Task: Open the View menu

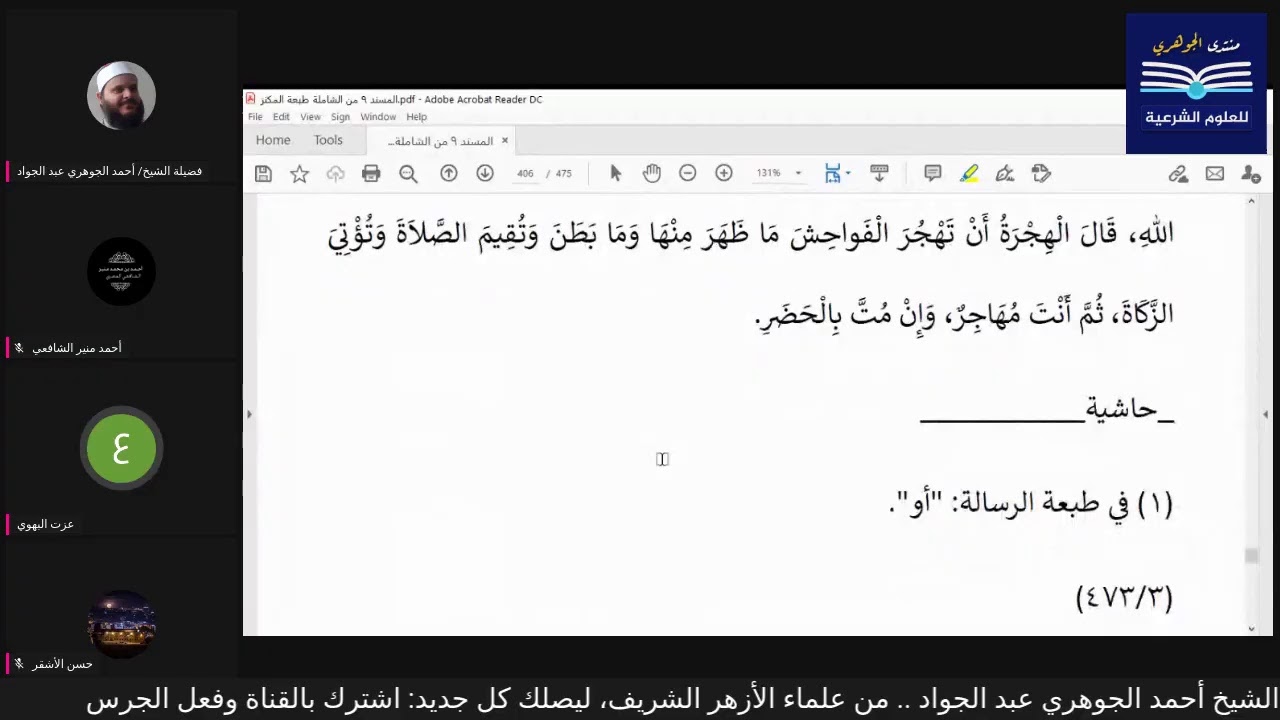Action: pos(311,117)
